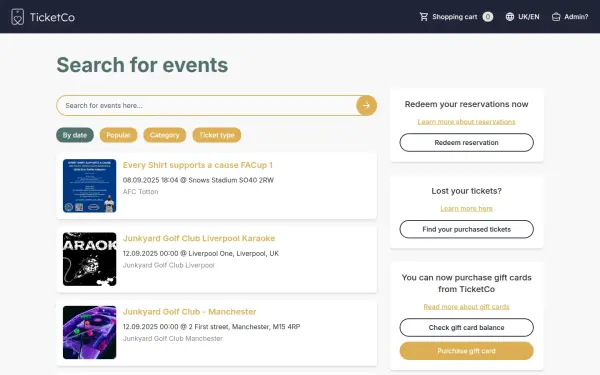Open Learn more about reservations link
This screenshot has height=375, width=600.
pyautogui.click(x=466, y=122)
